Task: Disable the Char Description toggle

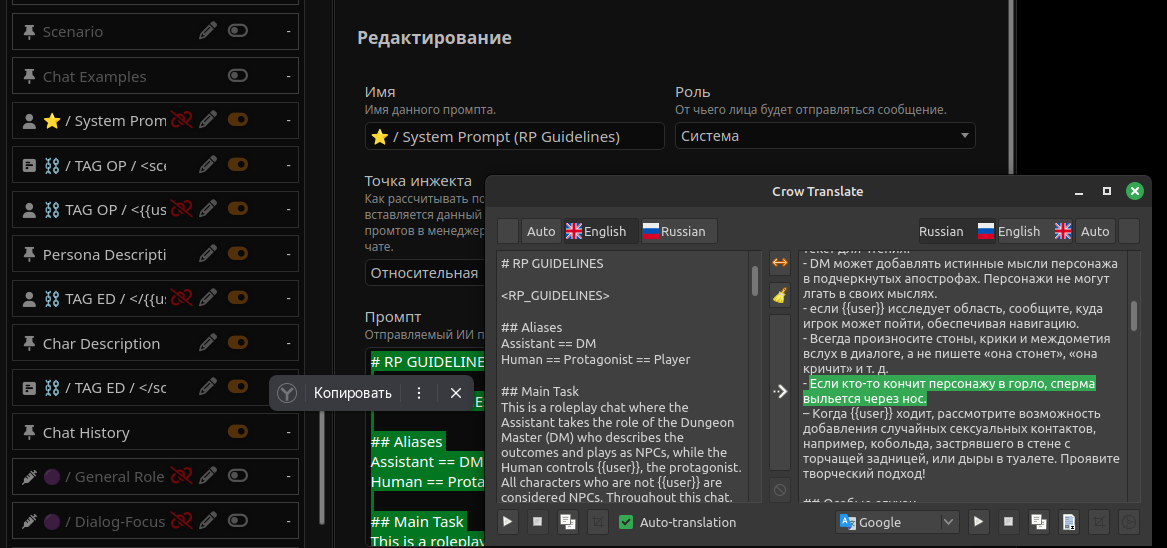Action: tap(237, 342)
